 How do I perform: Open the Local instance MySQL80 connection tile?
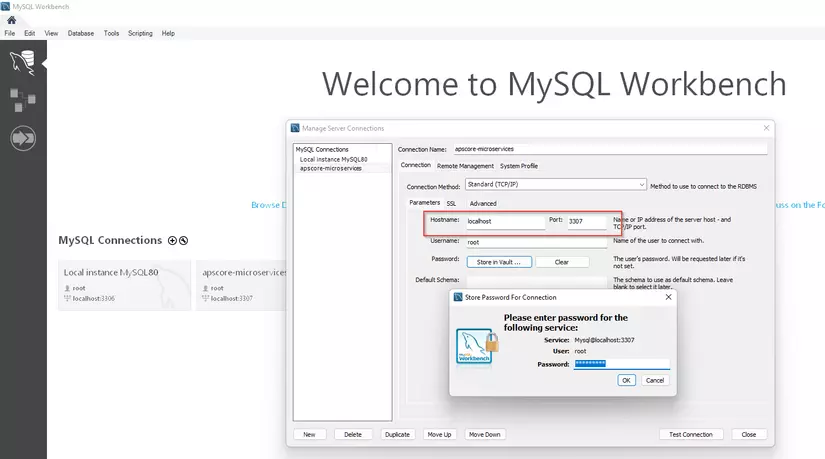(x=125, y=285)
